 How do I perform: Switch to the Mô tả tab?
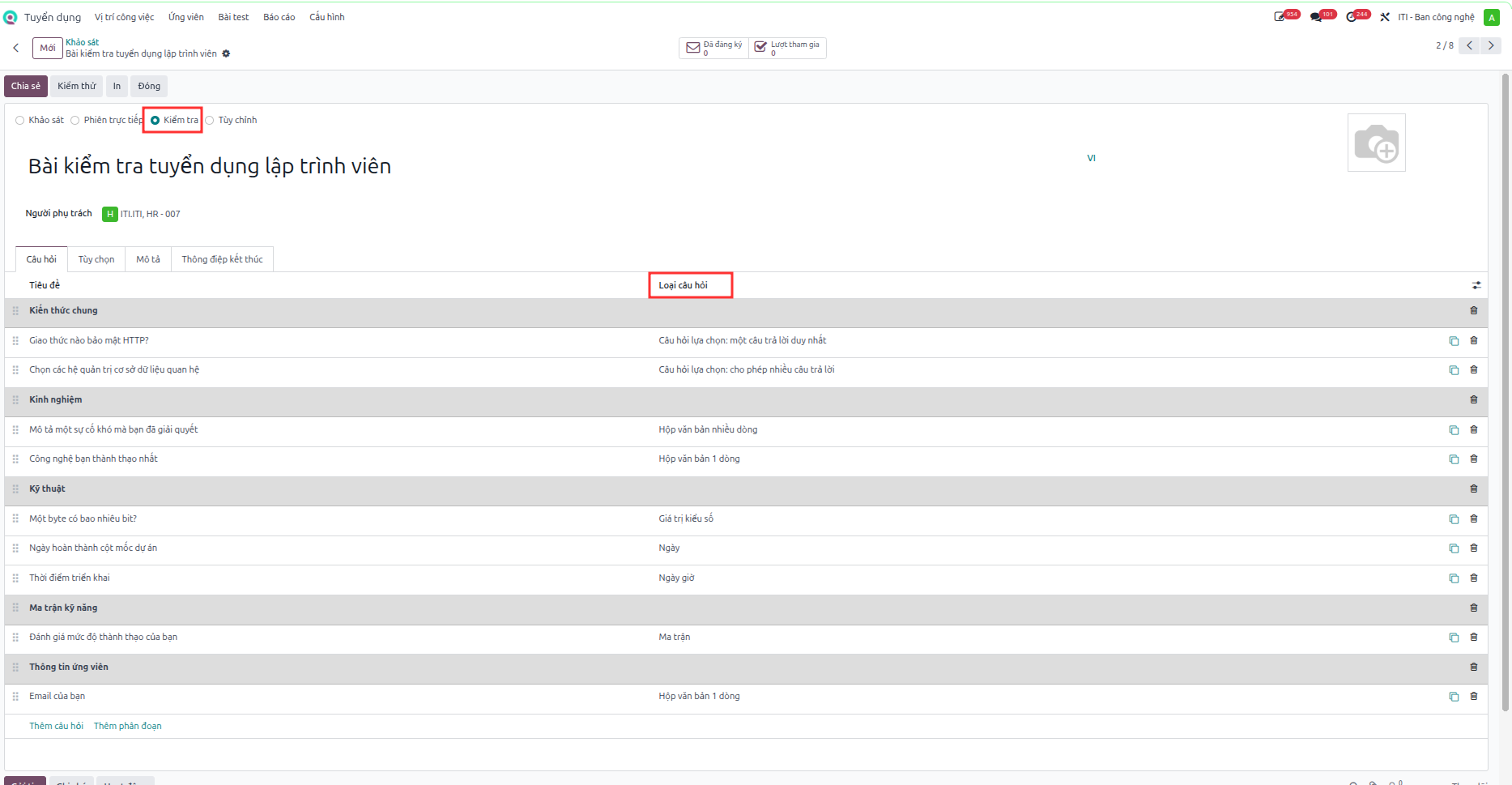(148, 259)
